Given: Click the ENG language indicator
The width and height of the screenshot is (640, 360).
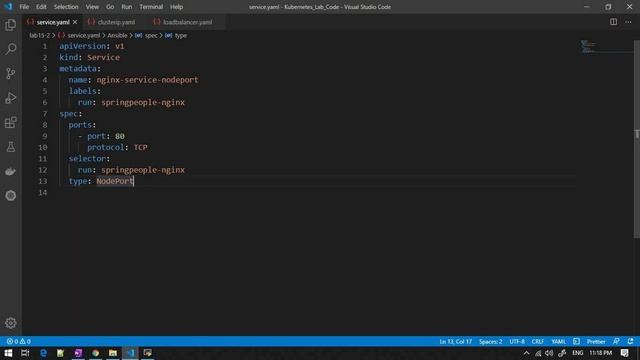Looking at the screenshot, I should click(x=578, y=353).
